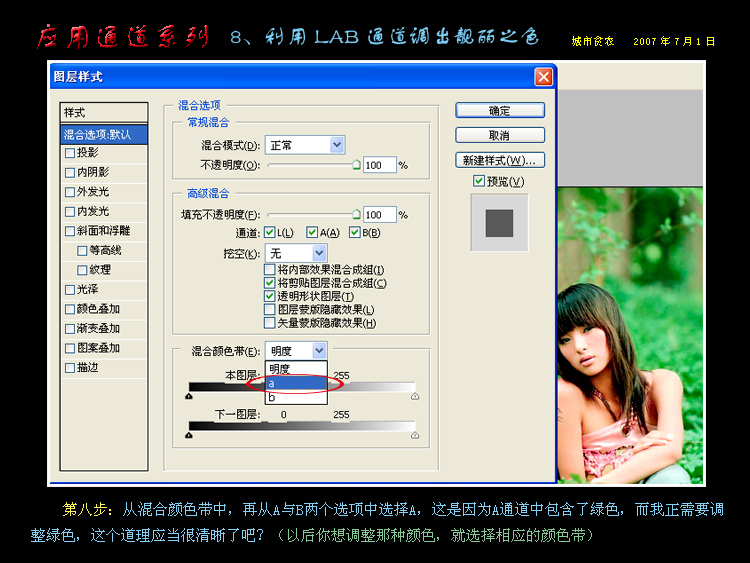This screenshot has width=750, height=563.
Task: Enable the 等高线 sub-style checkbox
Action: [82, 251]
